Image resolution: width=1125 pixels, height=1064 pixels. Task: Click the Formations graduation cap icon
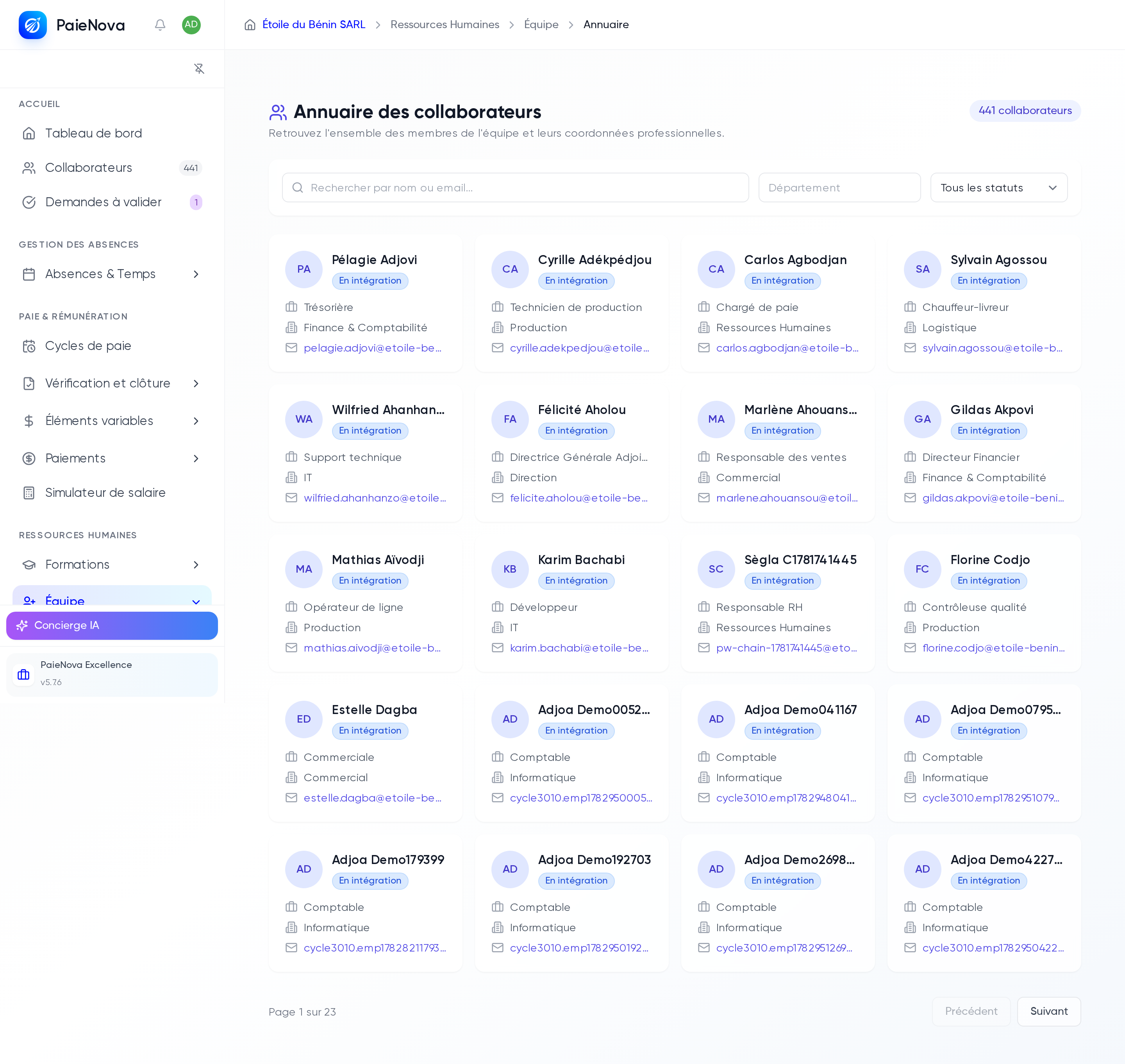pyautogui.click(x=29, y=565)
